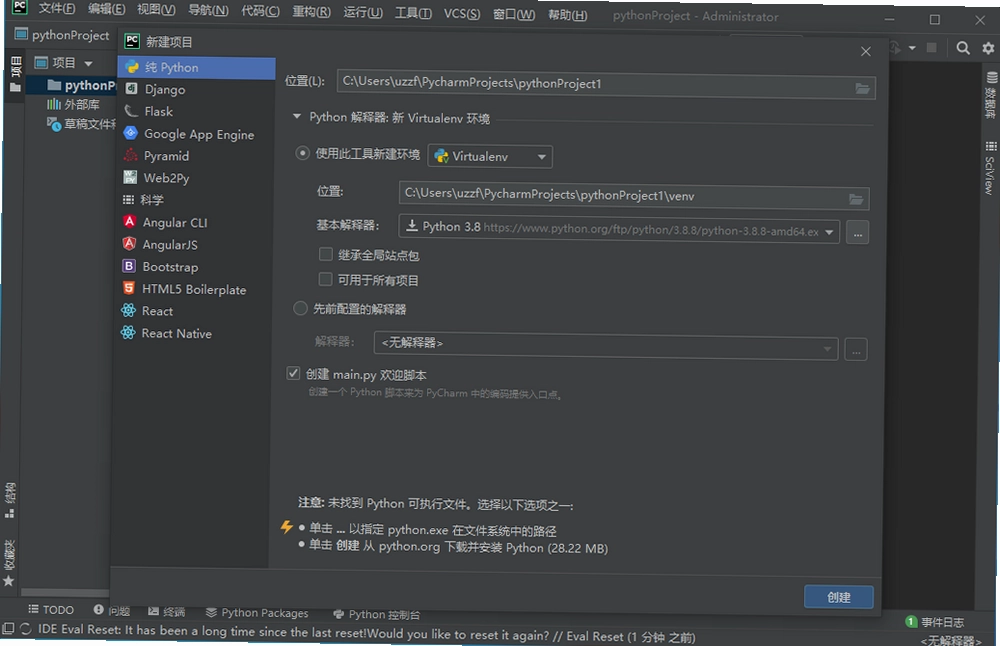Open the 事件日志 panel

(x=935, y=622)
